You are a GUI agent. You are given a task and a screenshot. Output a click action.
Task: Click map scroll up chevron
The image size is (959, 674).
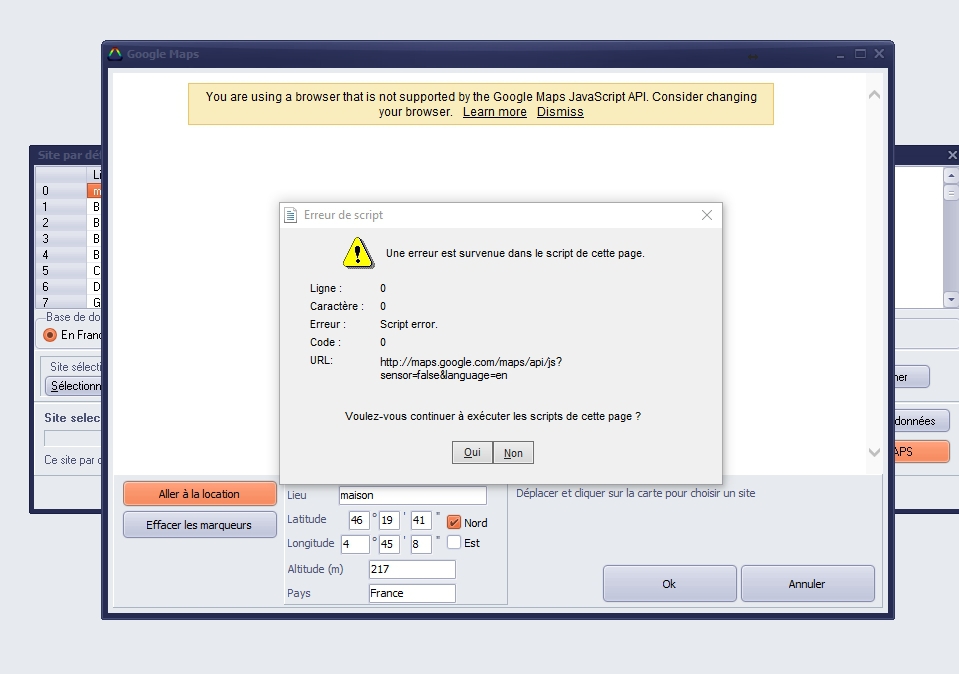(x=875, y=95)
